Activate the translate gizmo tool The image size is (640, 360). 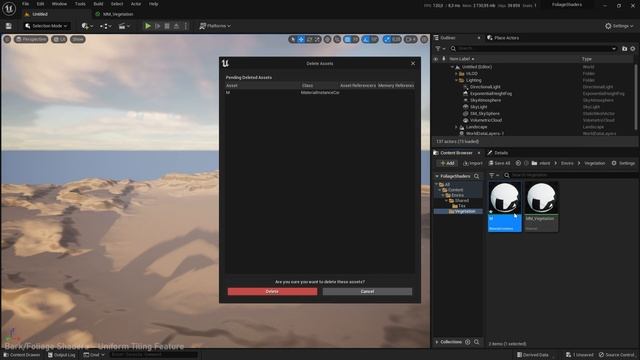pyautogui.click(x=301, y=39)
